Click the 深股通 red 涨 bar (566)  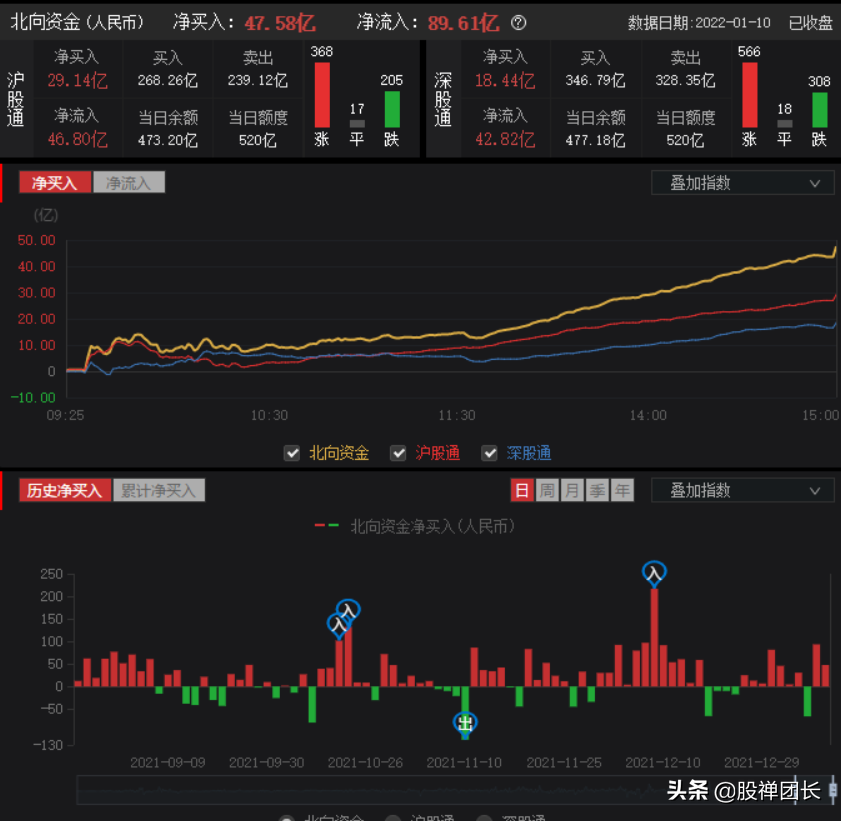tap(749, 95)
